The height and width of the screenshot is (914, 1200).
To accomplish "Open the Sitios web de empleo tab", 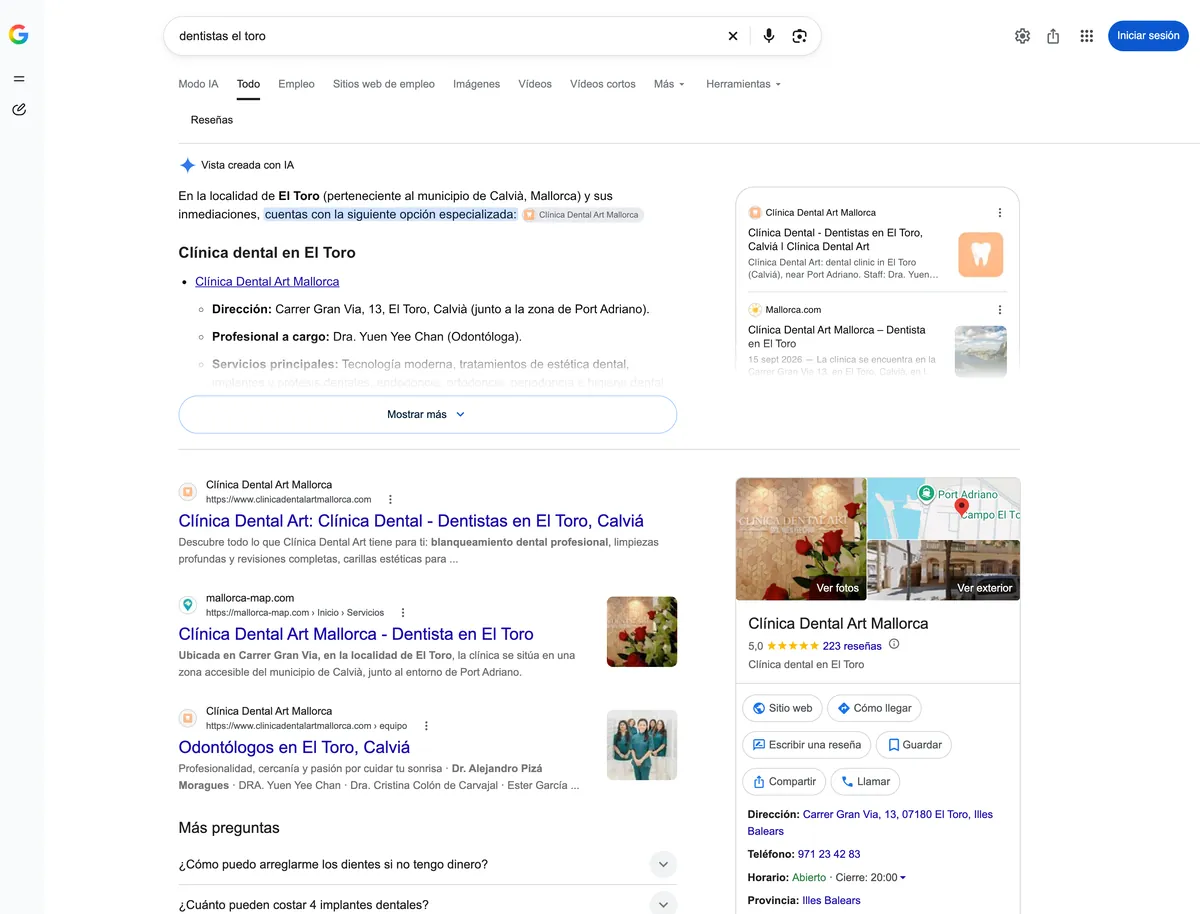I will tap(384, 84).
